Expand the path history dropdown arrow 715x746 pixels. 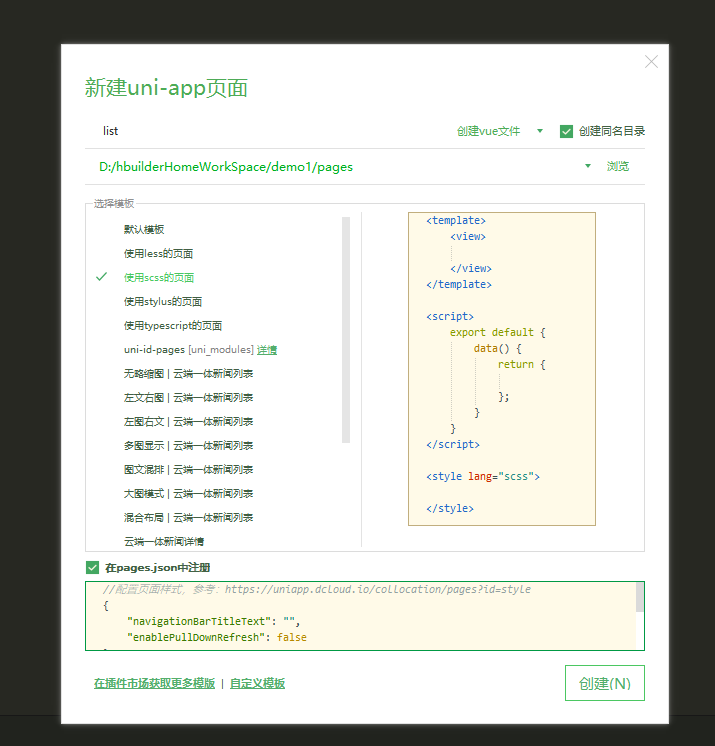pyautogui.click(x=588, y=166)
